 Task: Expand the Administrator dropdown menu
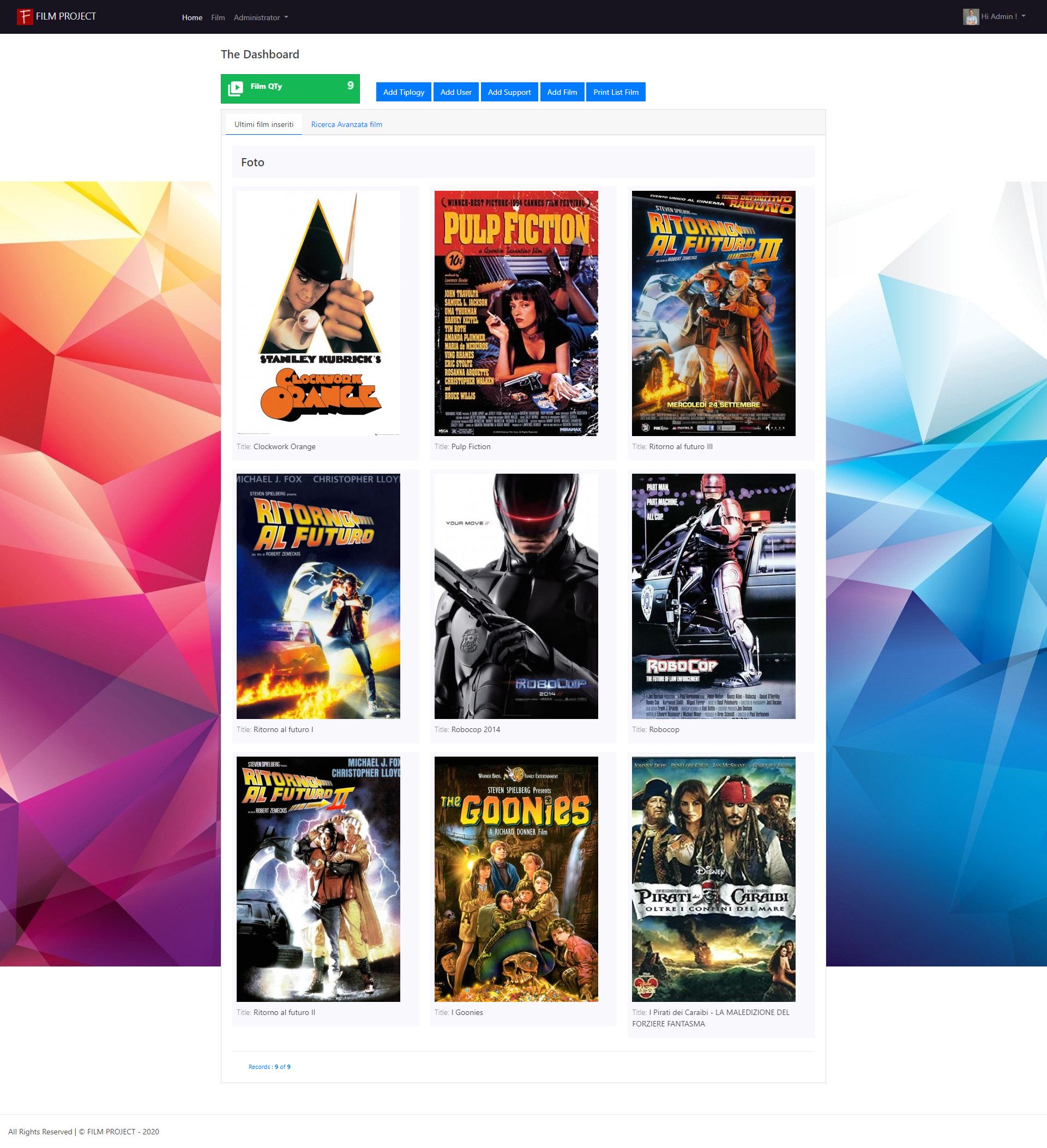pyautogui.click(x=261, y=17)
